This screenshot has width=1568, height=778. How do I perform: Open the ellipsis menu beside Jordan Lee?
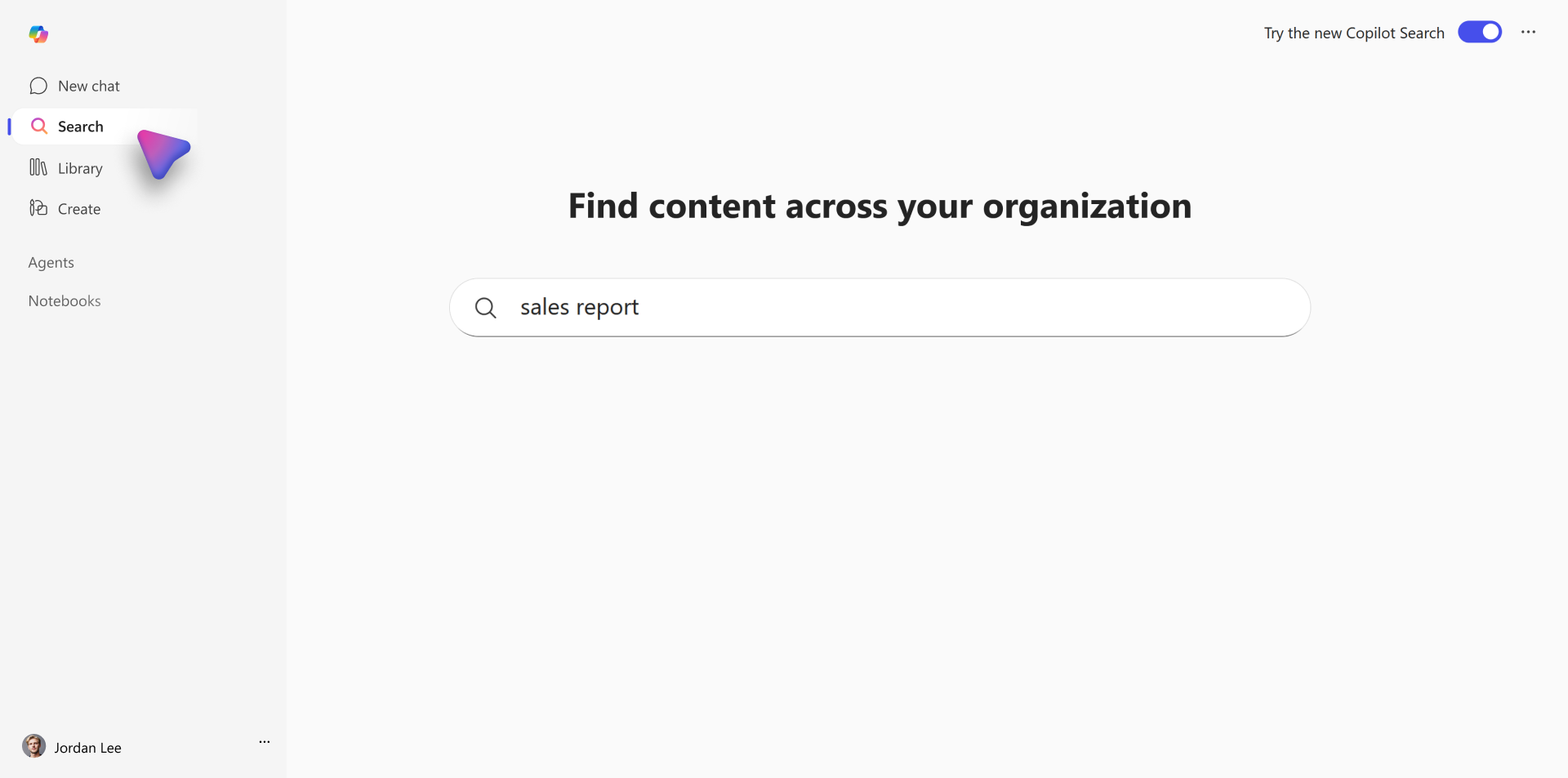point(265,742)
